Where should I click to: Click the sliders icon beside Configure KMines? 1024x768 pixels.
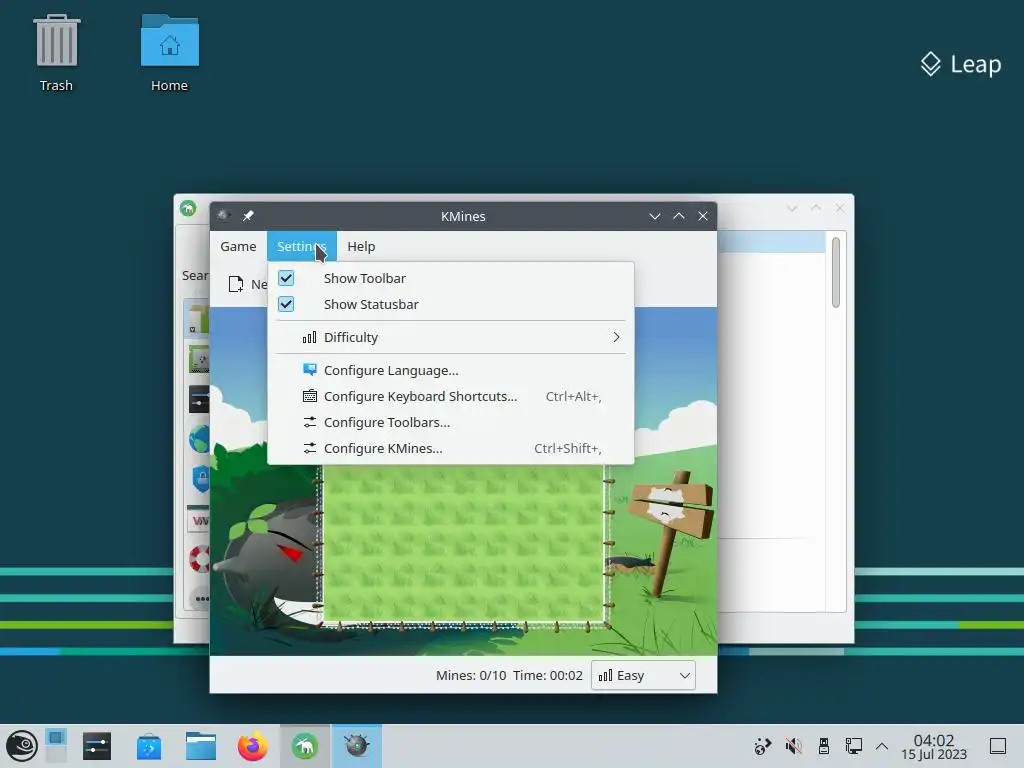tap(310, 448)
